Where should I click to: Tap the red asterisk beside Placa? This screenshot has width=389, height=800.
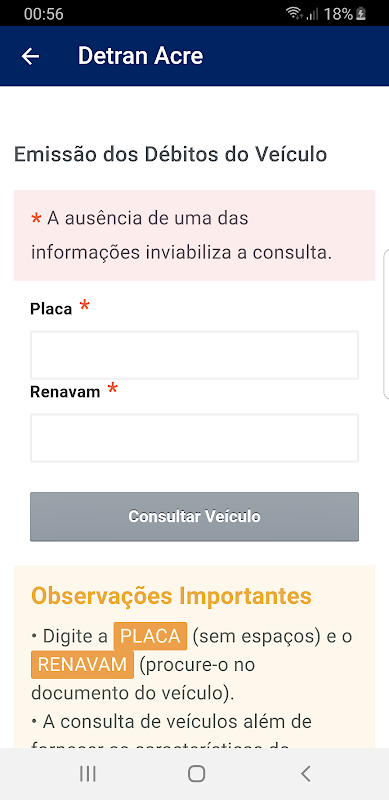coord(84,306)
